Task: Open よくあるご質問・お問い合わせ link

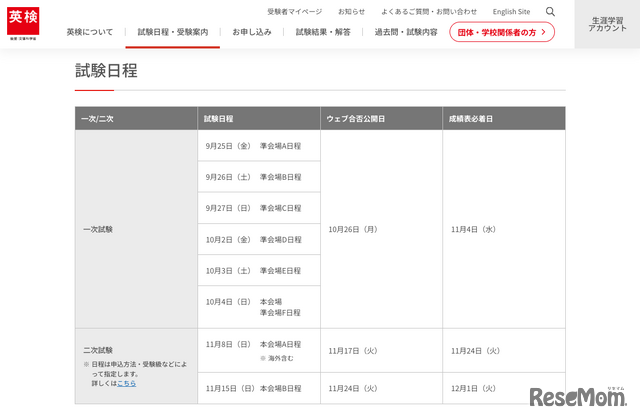Action: point(429,12)
